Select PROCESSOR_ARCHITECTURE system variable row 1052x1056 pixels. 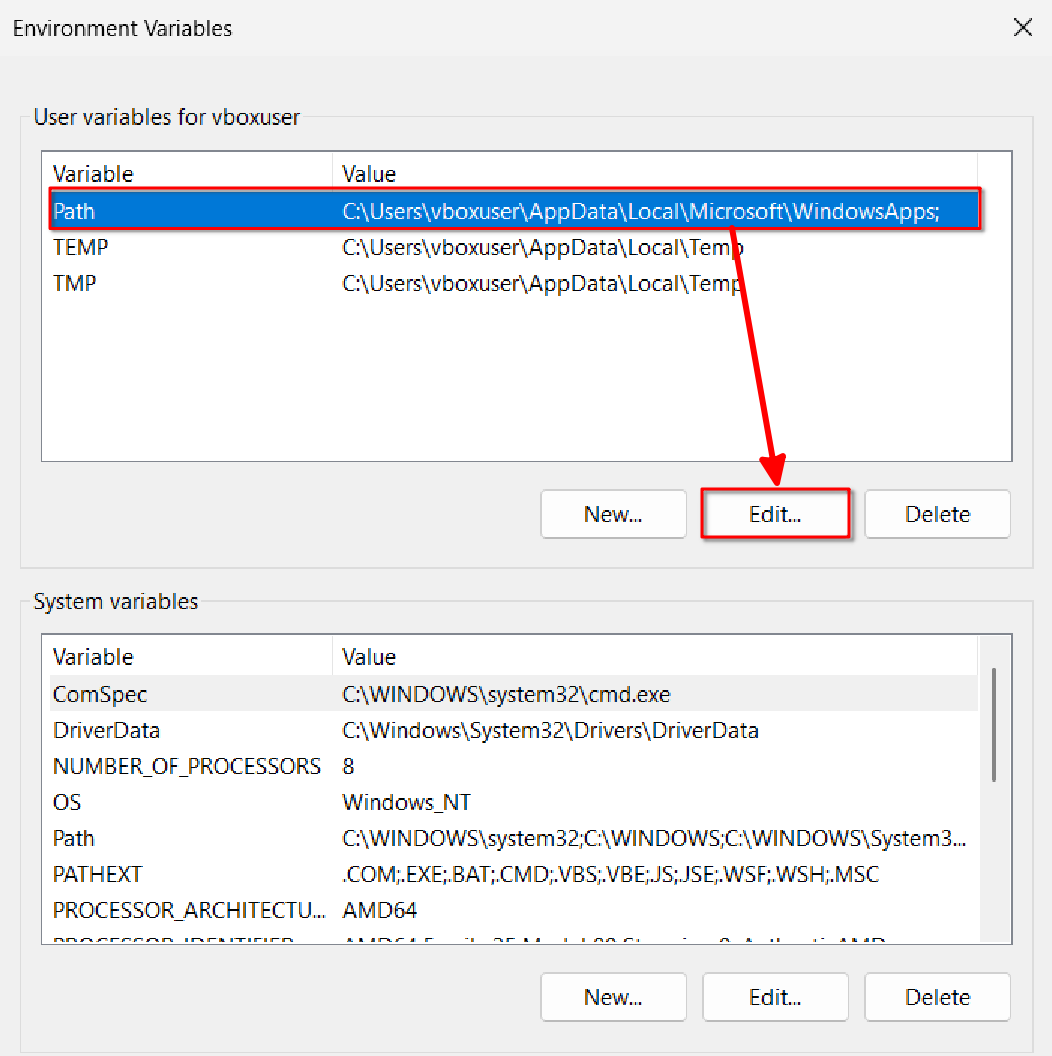tap(188, 910)
